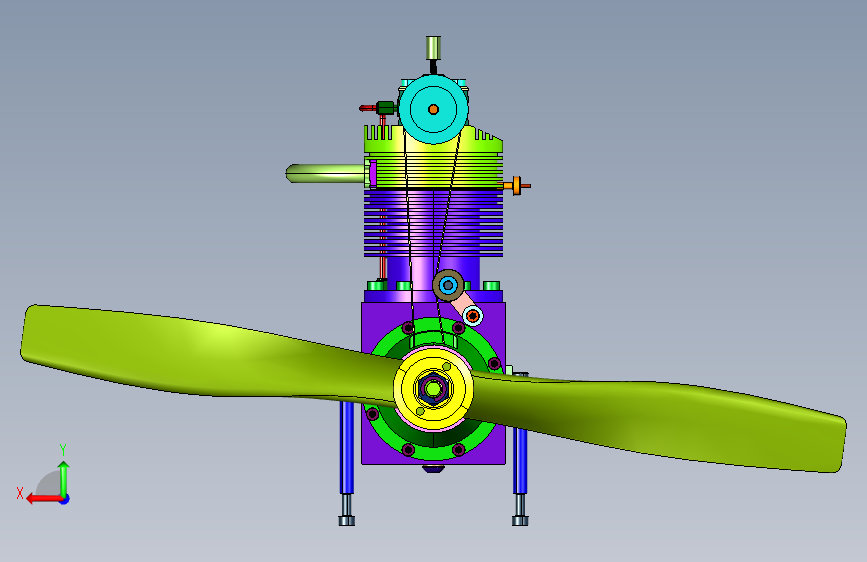Screen dimensions: 867x562
Task: Pick the left blue mounting standoff
Action: pos(347,448)
